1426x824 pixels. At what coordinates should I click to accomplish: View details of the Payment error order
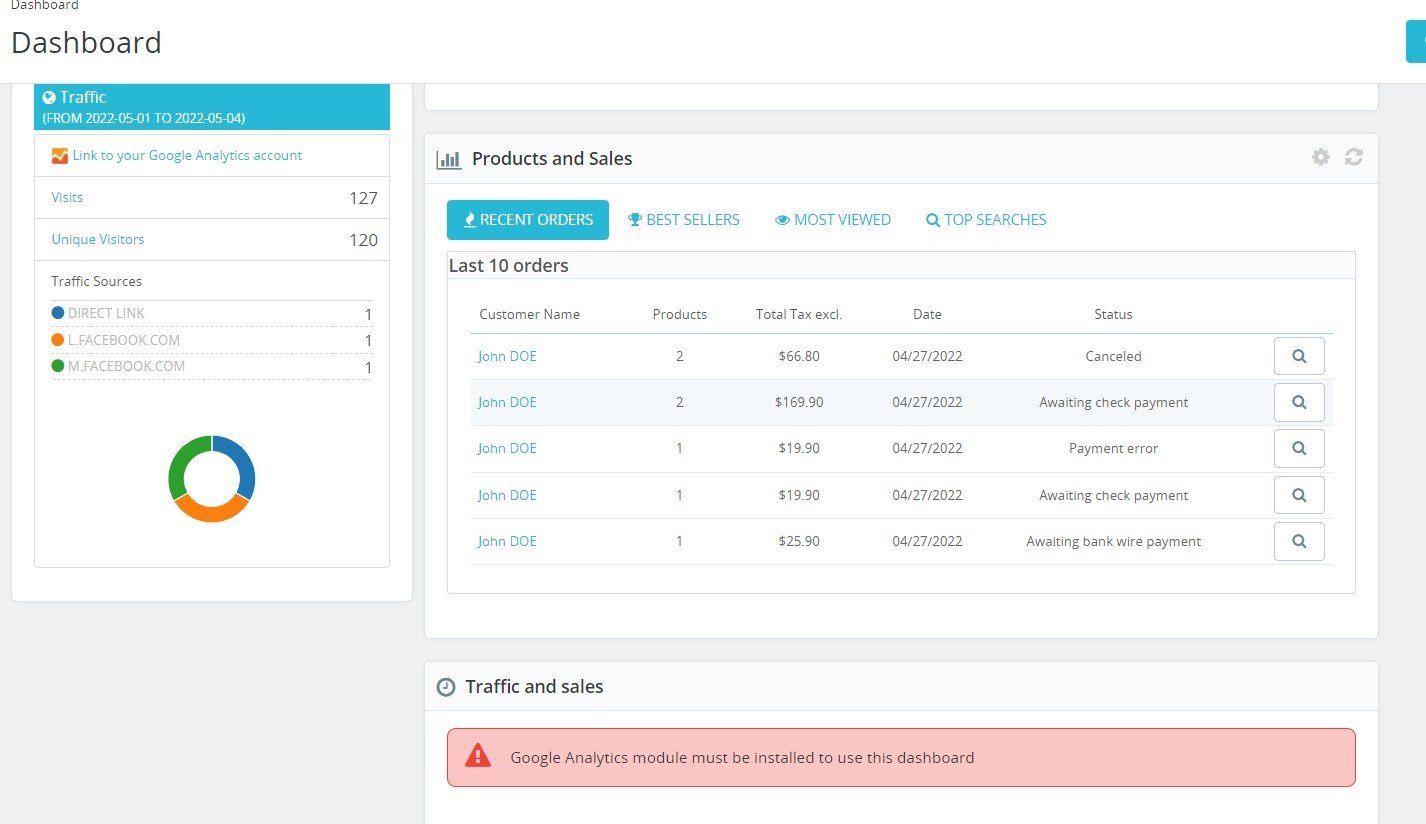pyautogui.click(x=1299, y=448)
